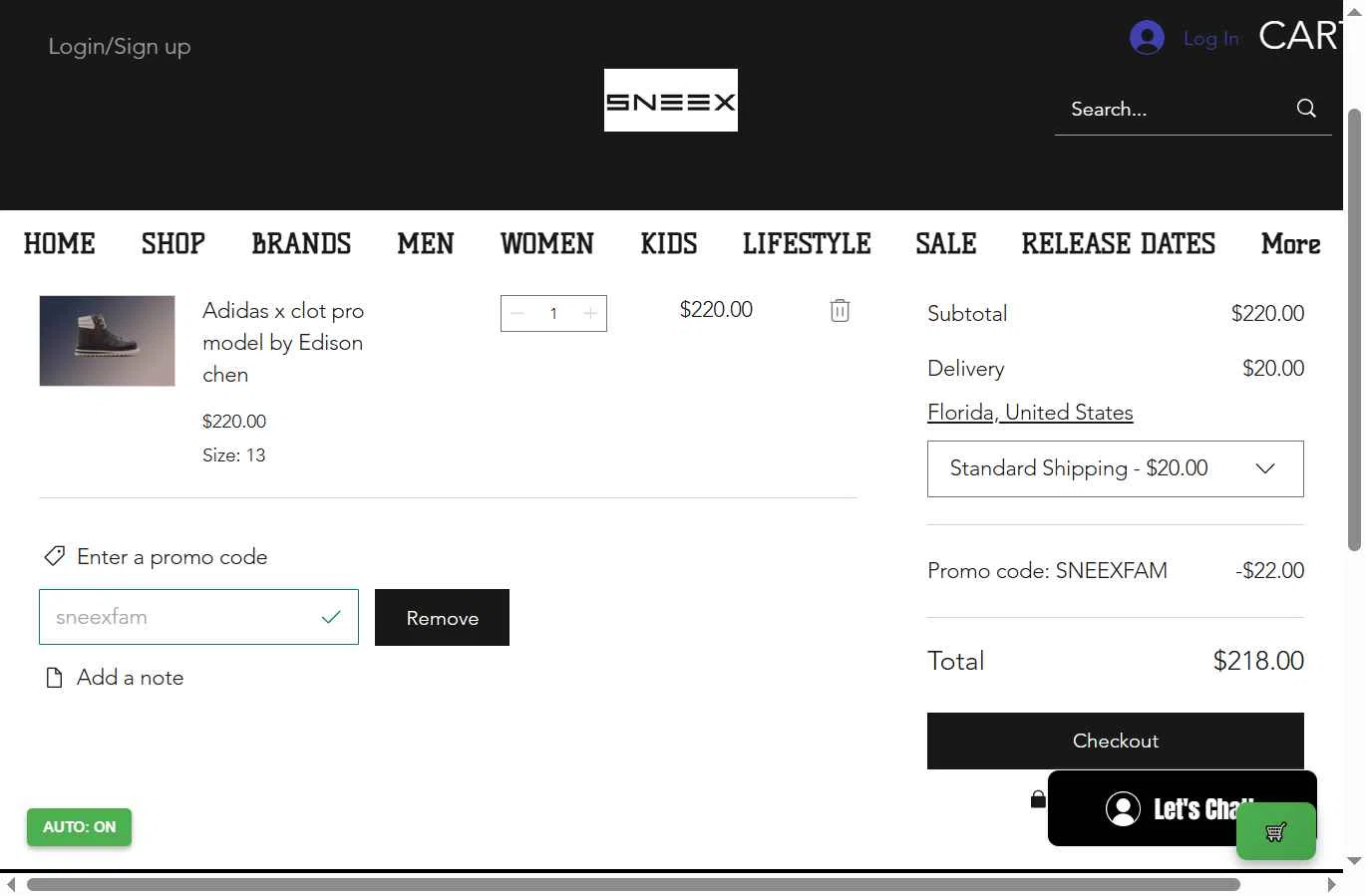Click the Promo code: SNEEXFAM text

(1047, 571)
